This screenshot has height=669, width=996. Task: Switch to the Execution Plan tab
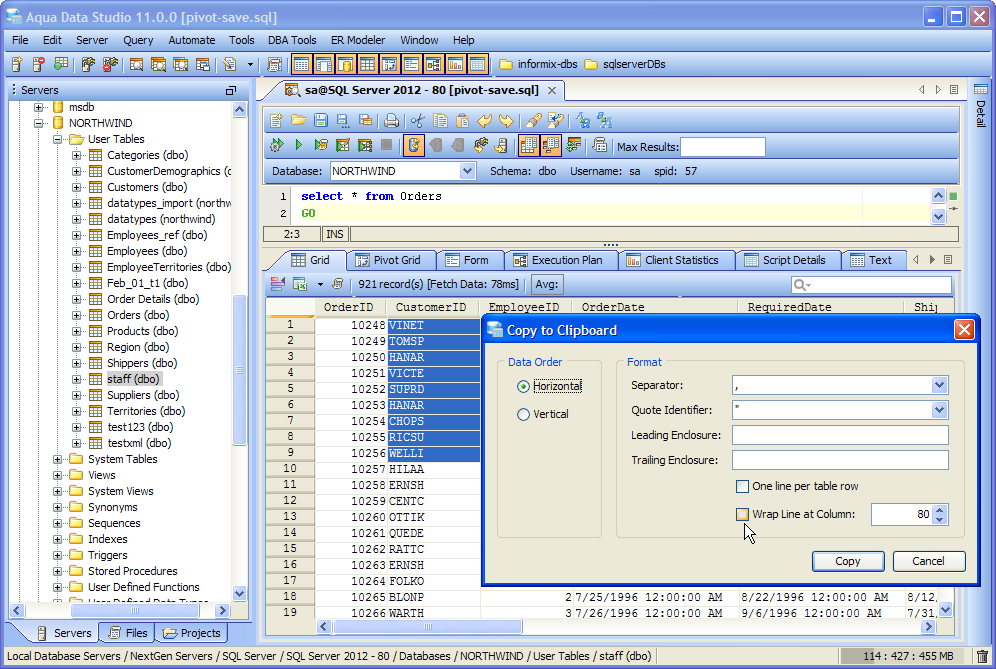(558, 260)
